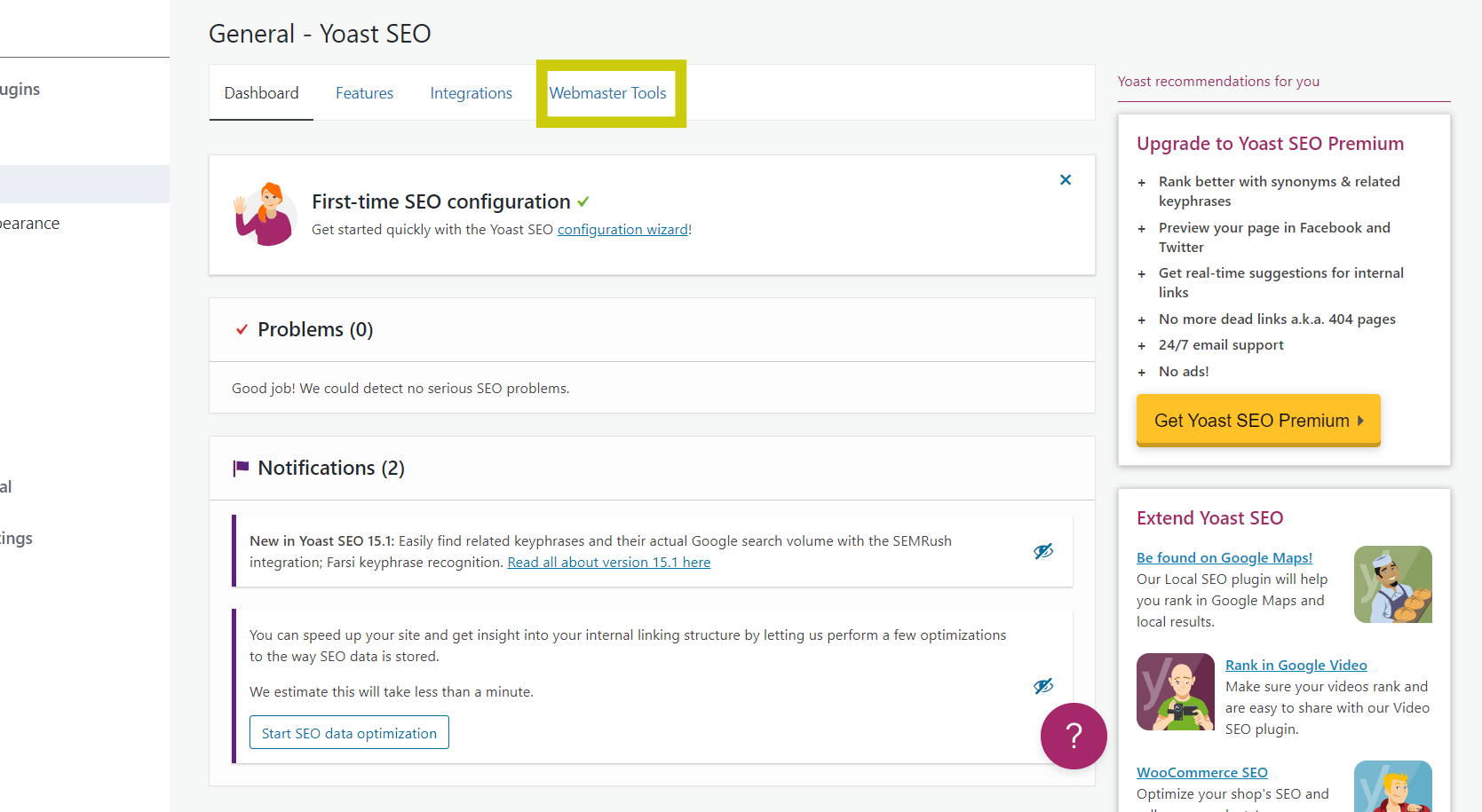Open Be found on Google Maps link
The width and height of the screenshot is (1482, 812).
pyautogui.click(x=1224, y=557)
